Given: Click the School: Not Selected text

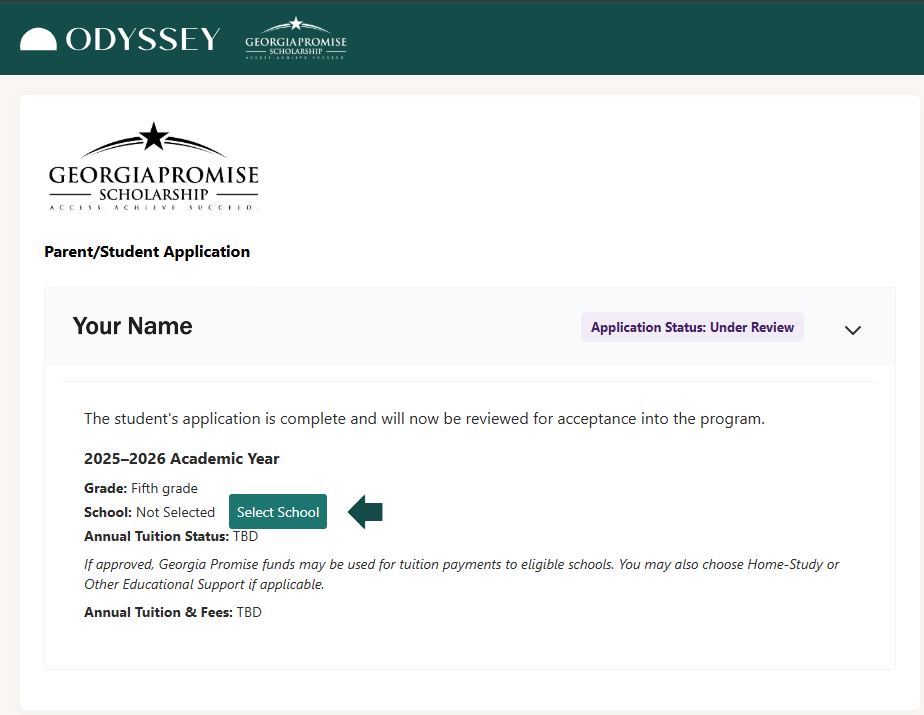Looking at the screenshot, I should 150,512.
